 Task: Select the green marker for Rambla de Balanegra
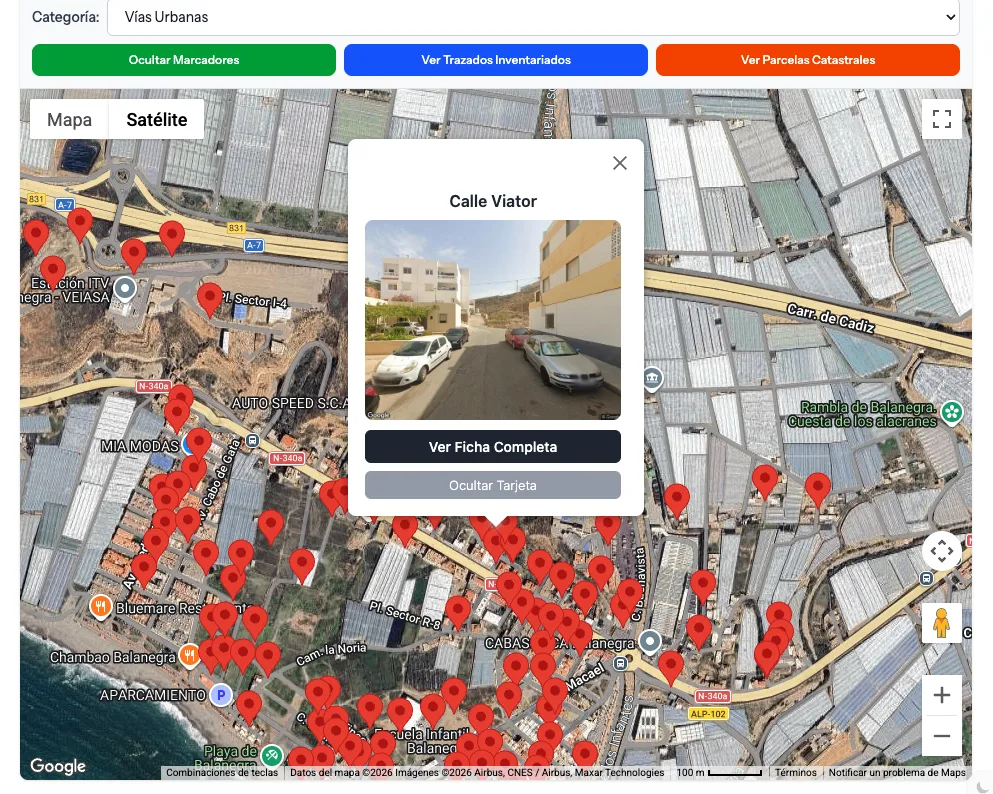[951, 411]
